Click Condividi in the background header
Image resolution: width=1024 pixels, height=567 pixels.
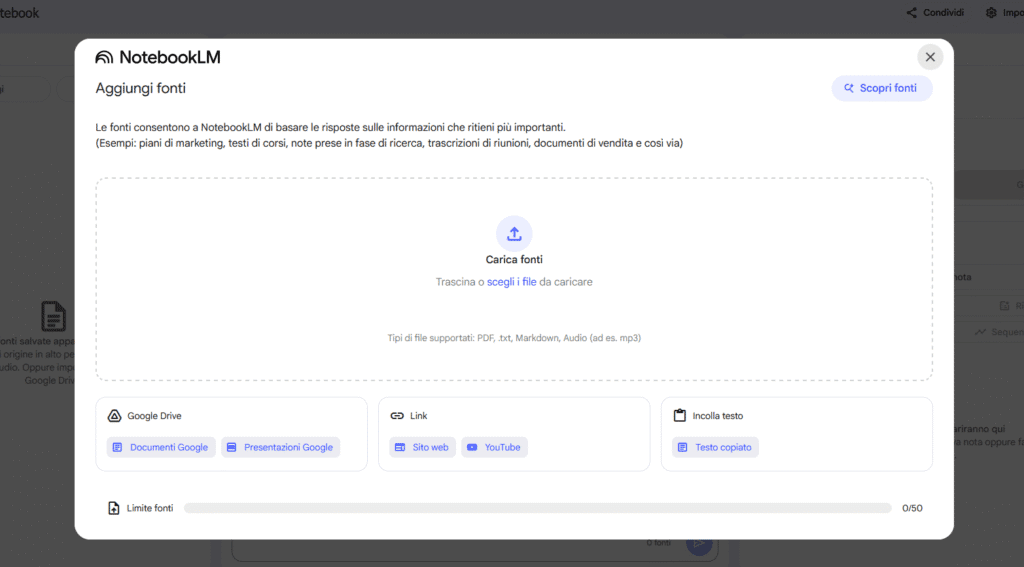point(943,12)
